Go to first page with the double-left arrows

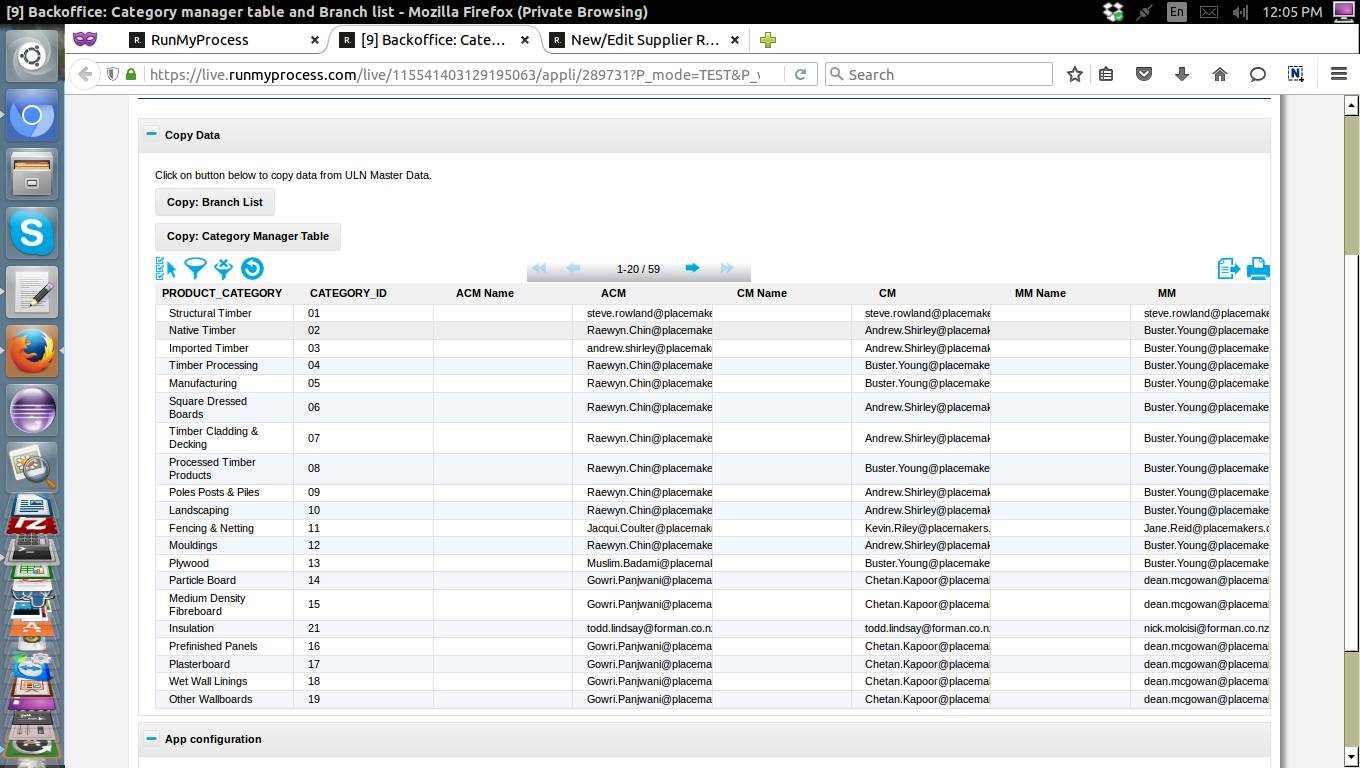[x=540, y=268]
